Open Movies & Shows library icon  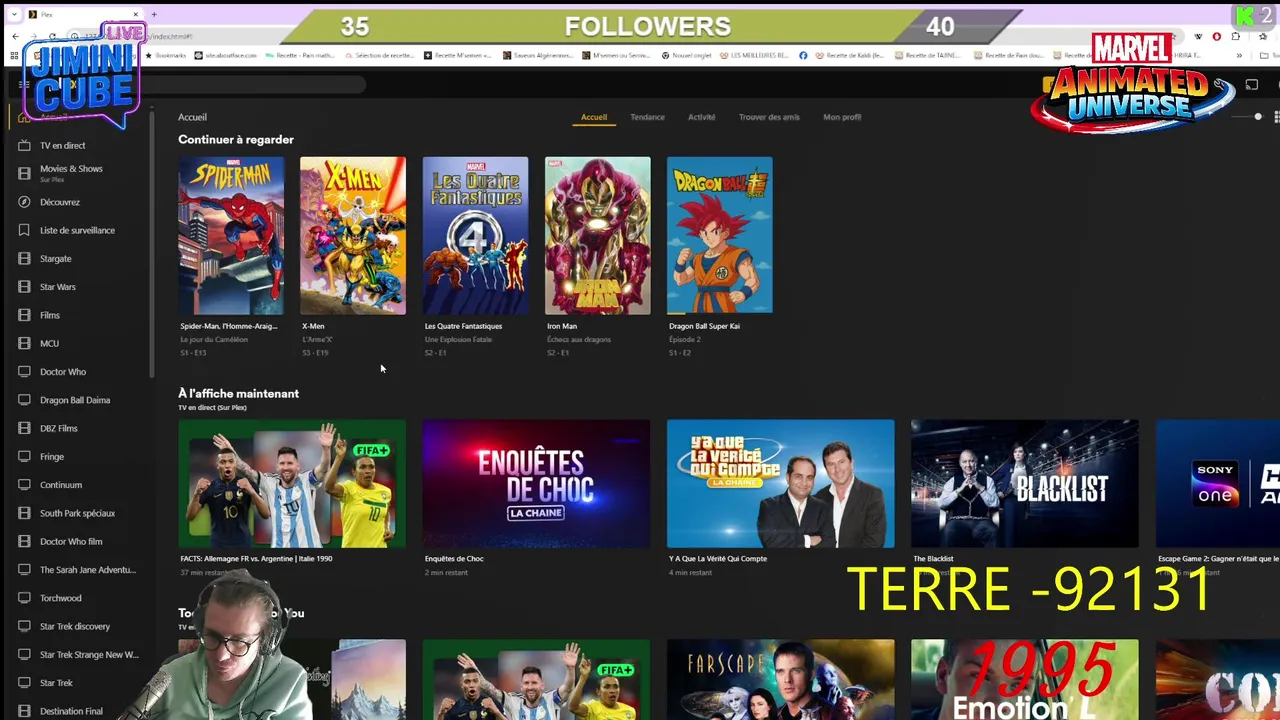pos(24,173)
